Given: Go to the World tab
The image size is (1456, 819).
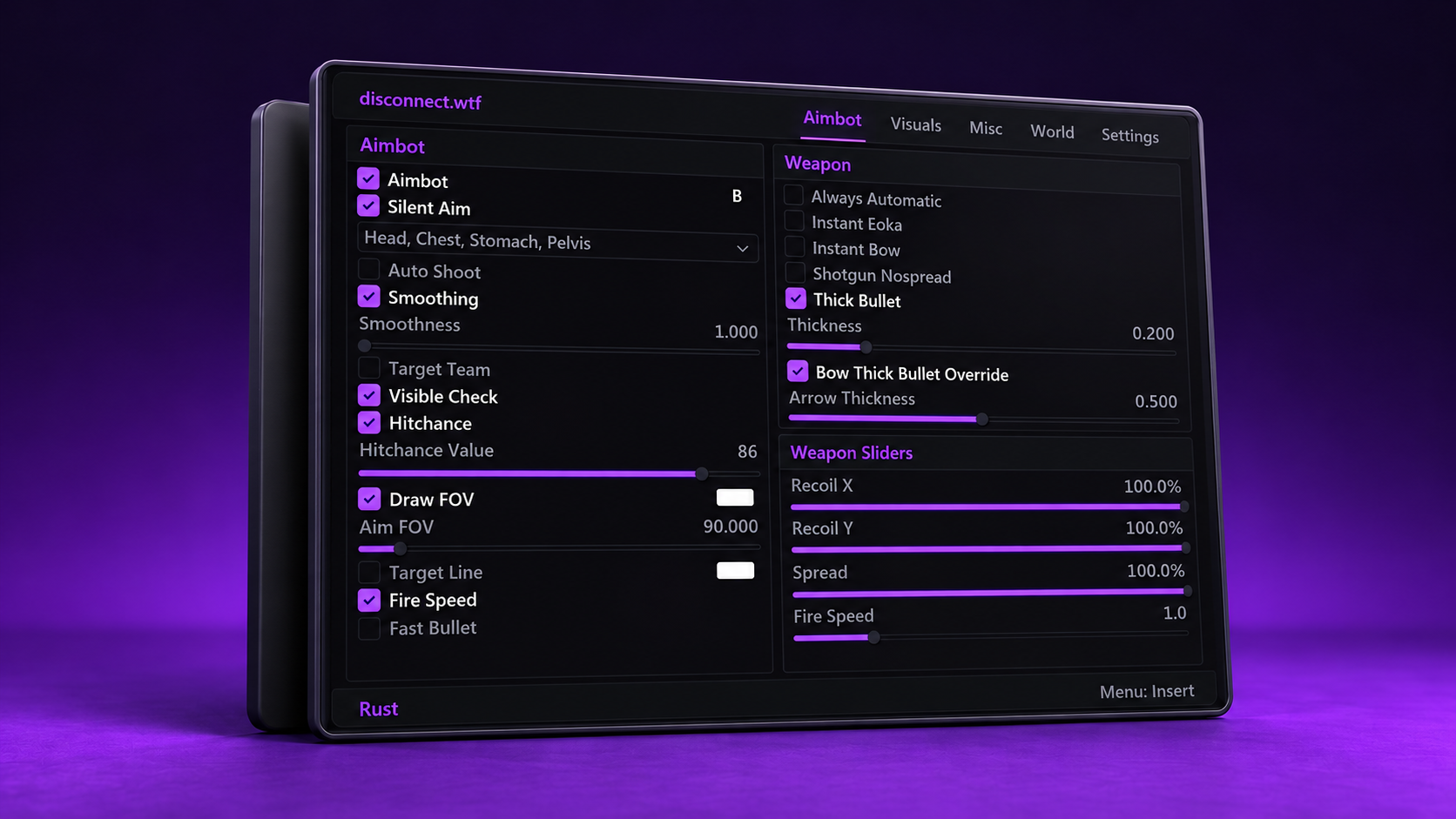Looking at the screenshot, I should (1052, 131).
